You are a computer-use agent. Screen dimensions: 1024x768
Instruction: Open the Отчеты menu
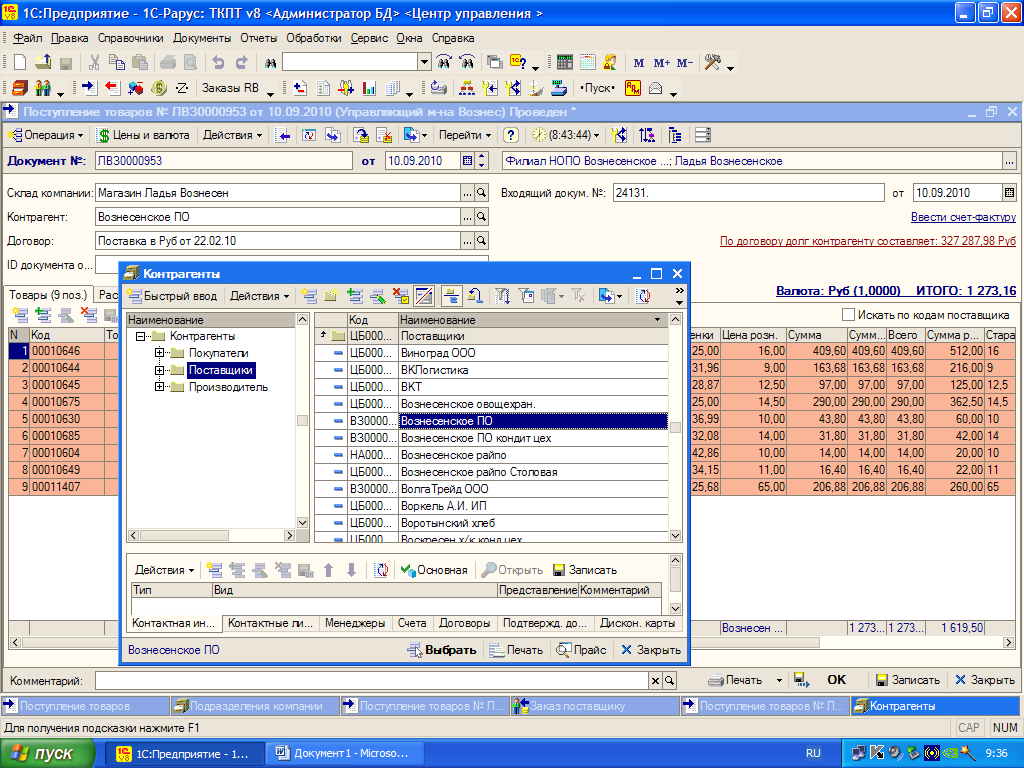(259, 38)
